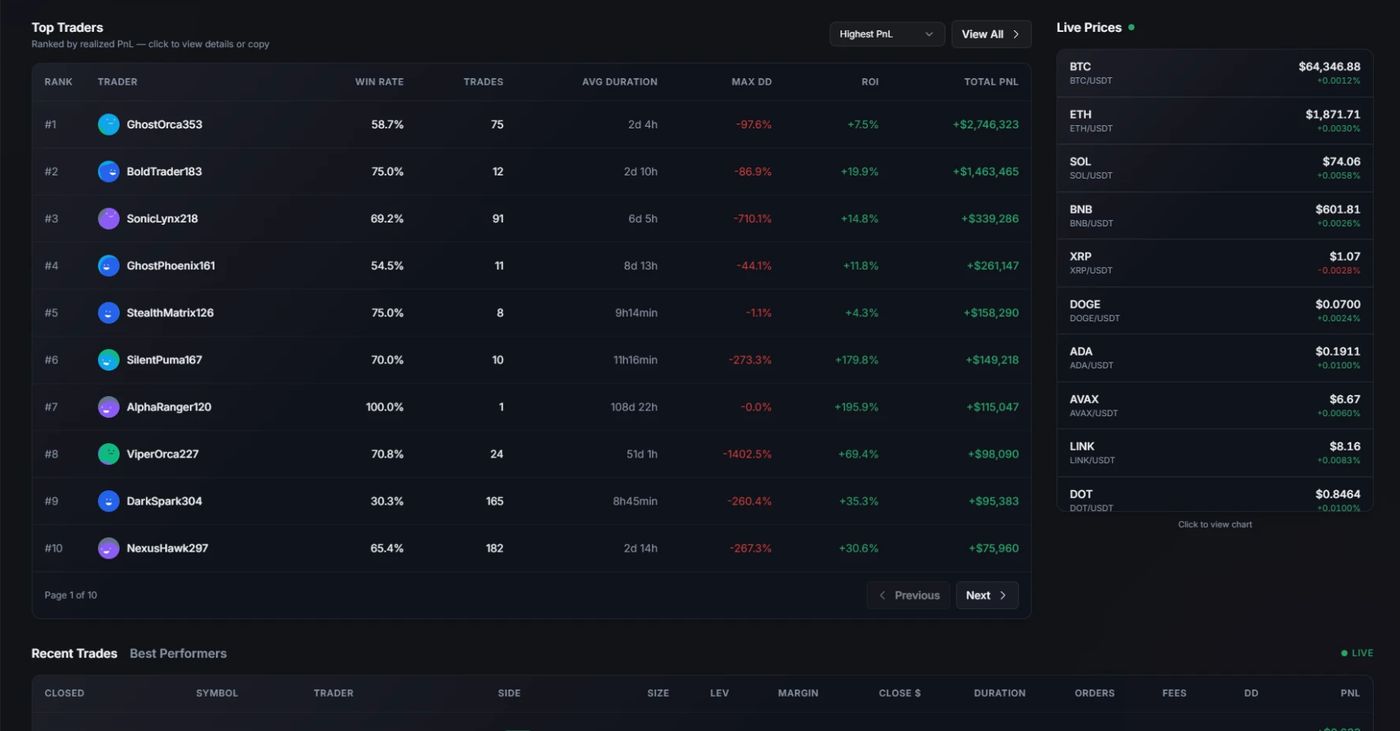Click the TOTAL PNL column header
Screen dimensions: 1400x731
point(992,82)
